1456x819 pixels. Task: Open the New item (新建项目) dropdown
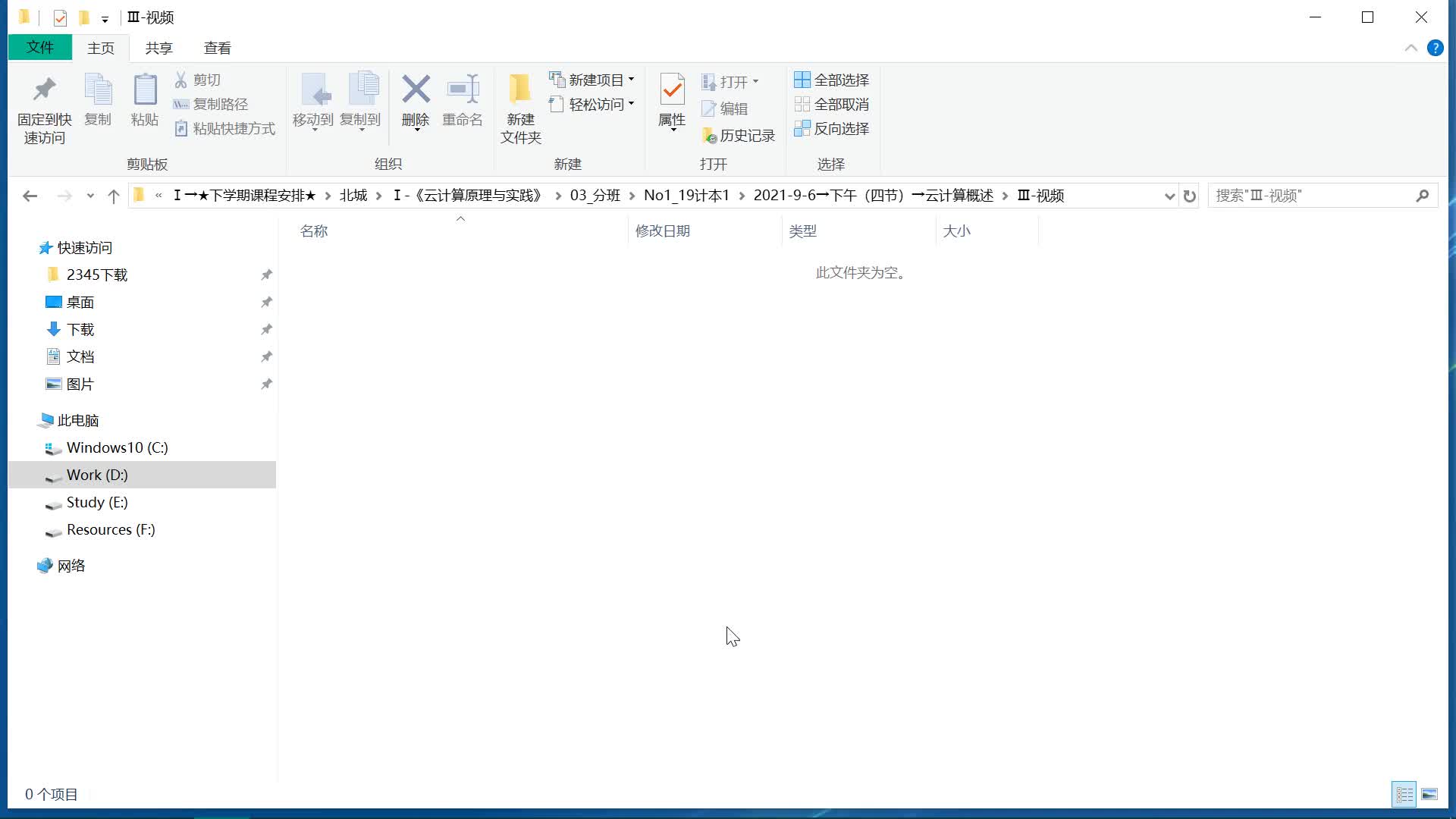click(x=591, y=80)
